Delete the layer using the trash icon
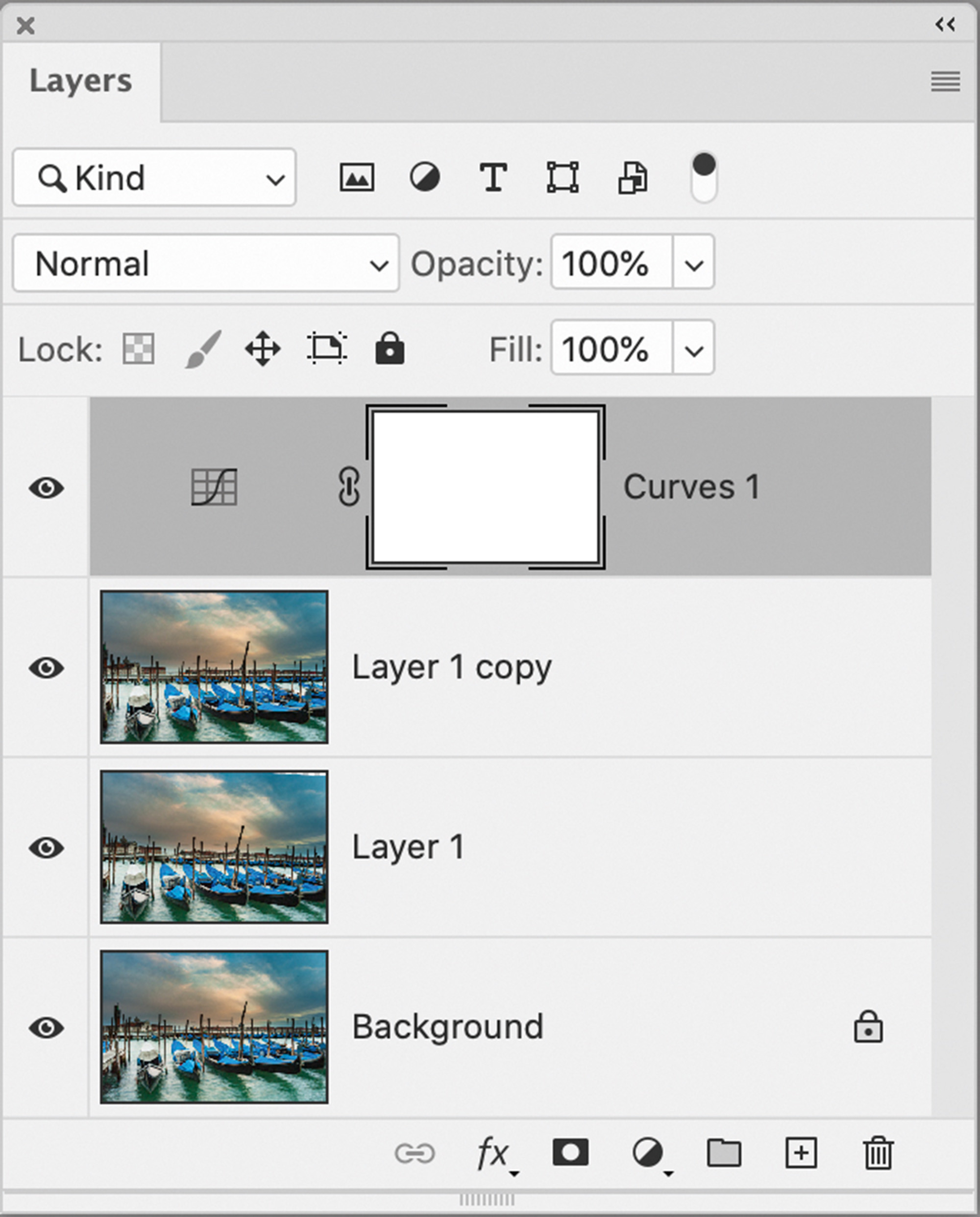The height and width of the screenshot is (1217, 980). pos(878,1153)
